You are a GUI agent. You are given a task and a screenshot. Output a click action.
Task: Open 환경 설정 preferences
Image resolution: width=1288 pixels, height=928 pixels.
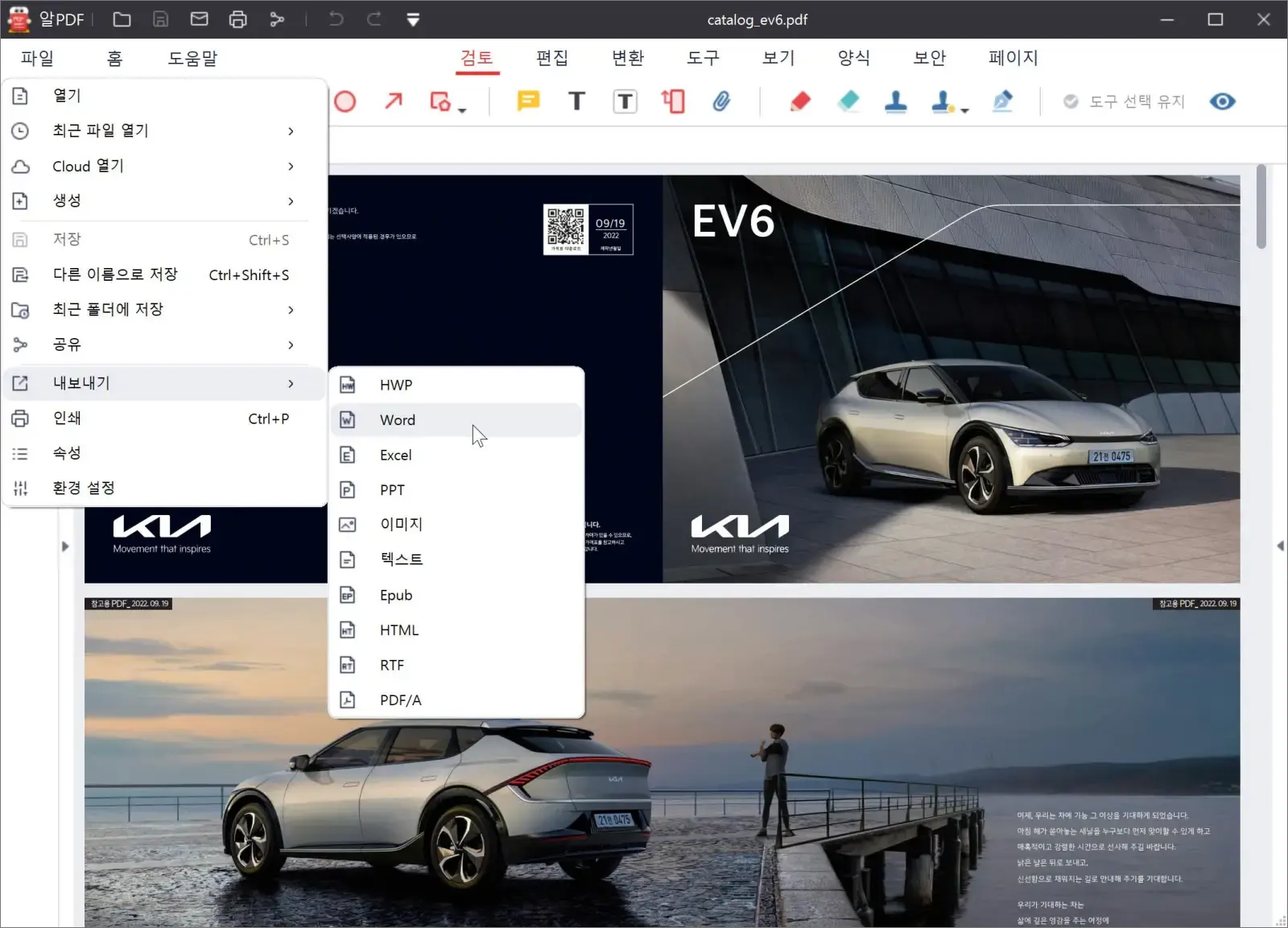click(x=164, y=488)
